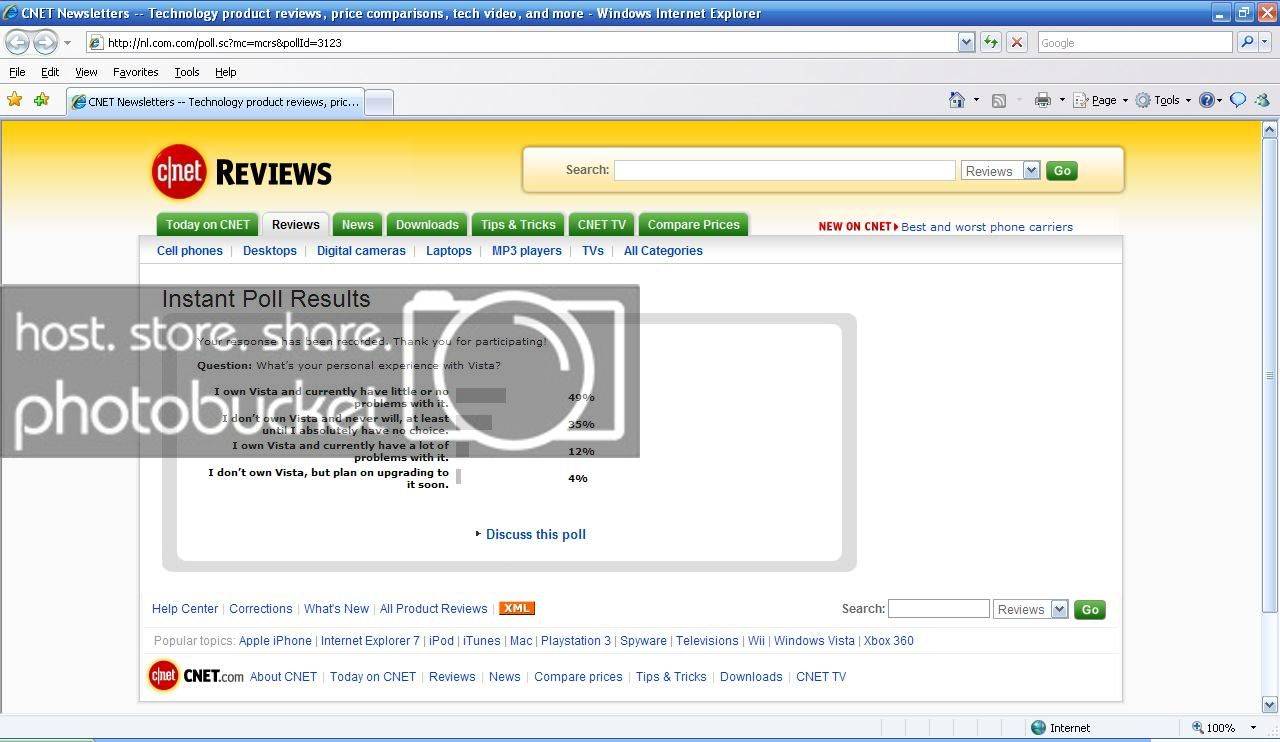
Task: Open the MP3 players category link
Action: click(527, 251)
